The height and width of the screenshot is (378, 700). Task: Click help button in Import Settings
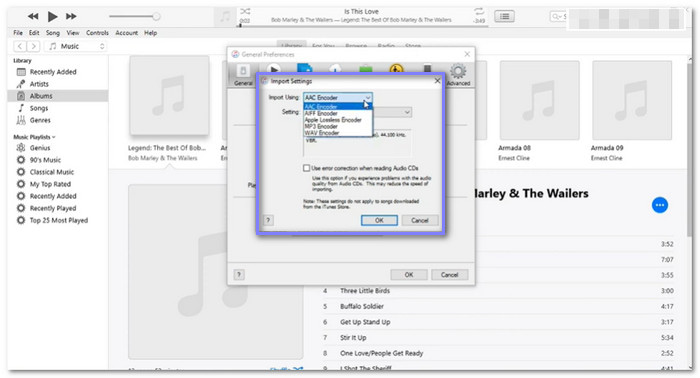coord(268,220)
